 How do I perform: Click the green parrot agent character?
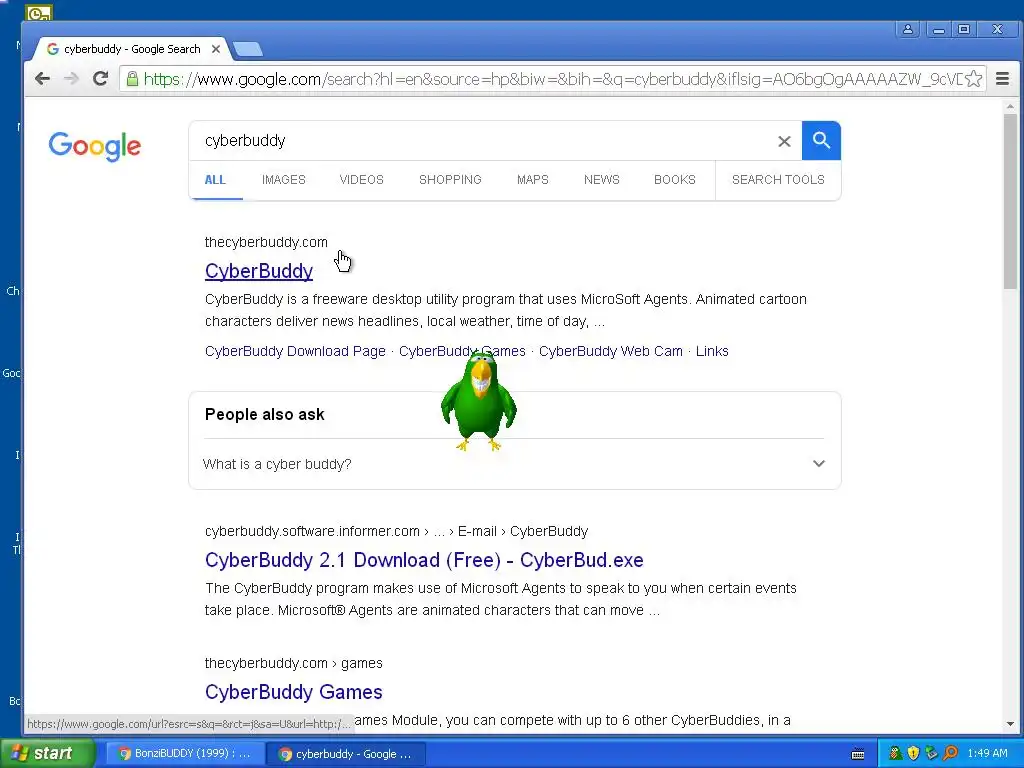pyautogui.click(x=479, y=402)
